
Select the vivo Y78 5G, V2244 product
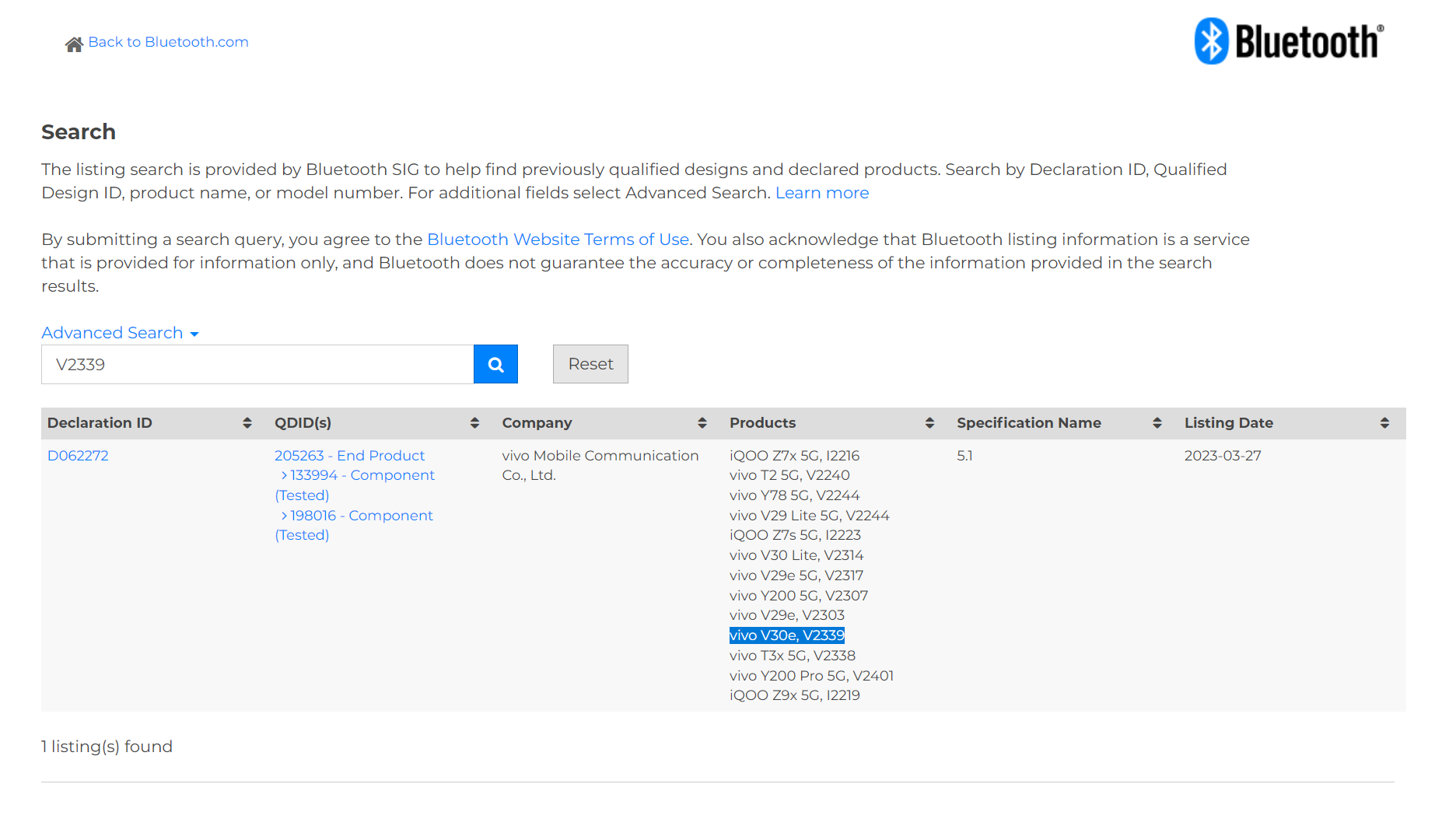794,495
